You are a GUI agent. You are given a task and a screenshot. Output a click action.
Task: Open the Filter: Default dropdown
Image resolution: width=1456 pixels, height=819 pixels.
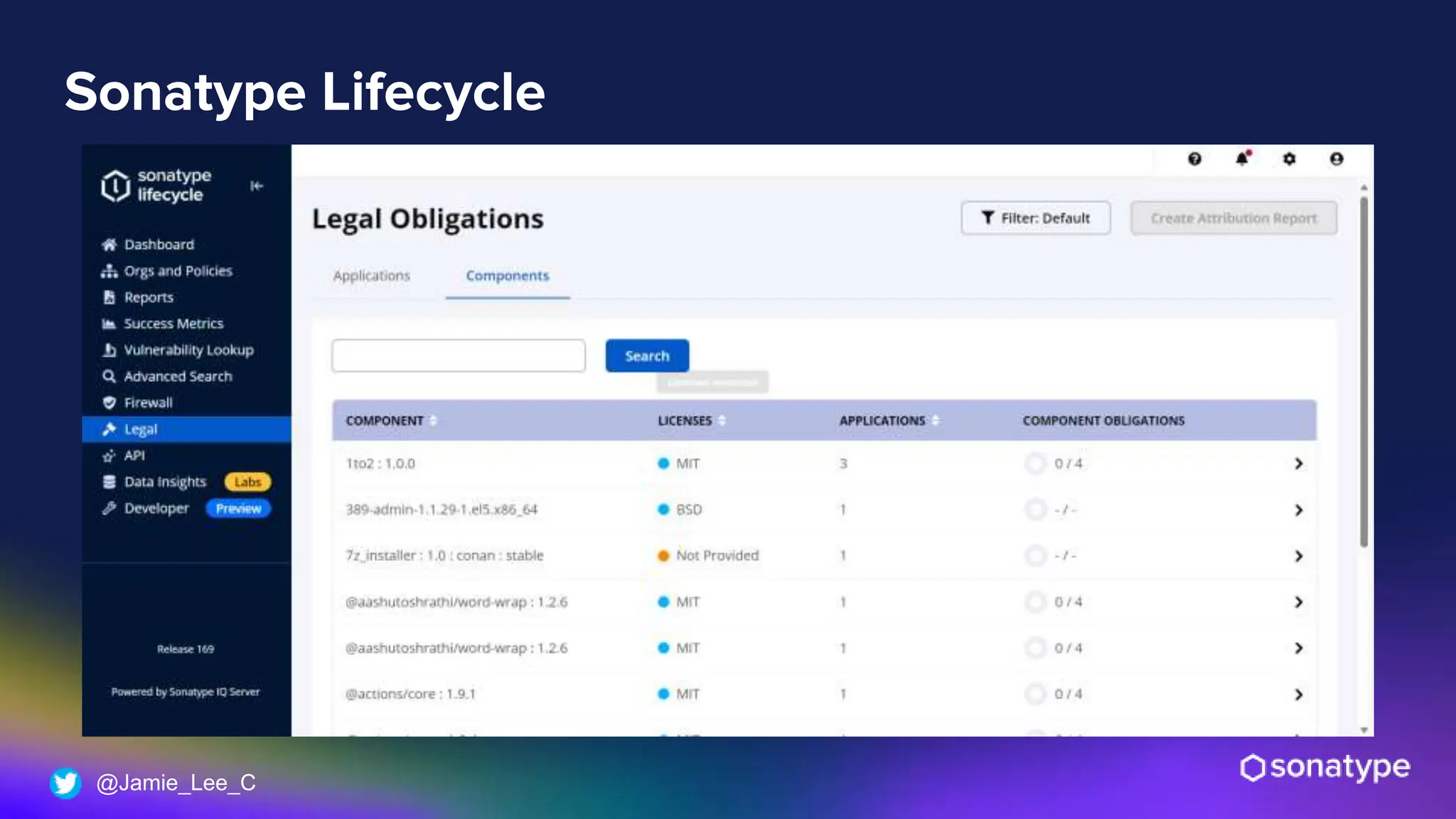pos(1035,218)
